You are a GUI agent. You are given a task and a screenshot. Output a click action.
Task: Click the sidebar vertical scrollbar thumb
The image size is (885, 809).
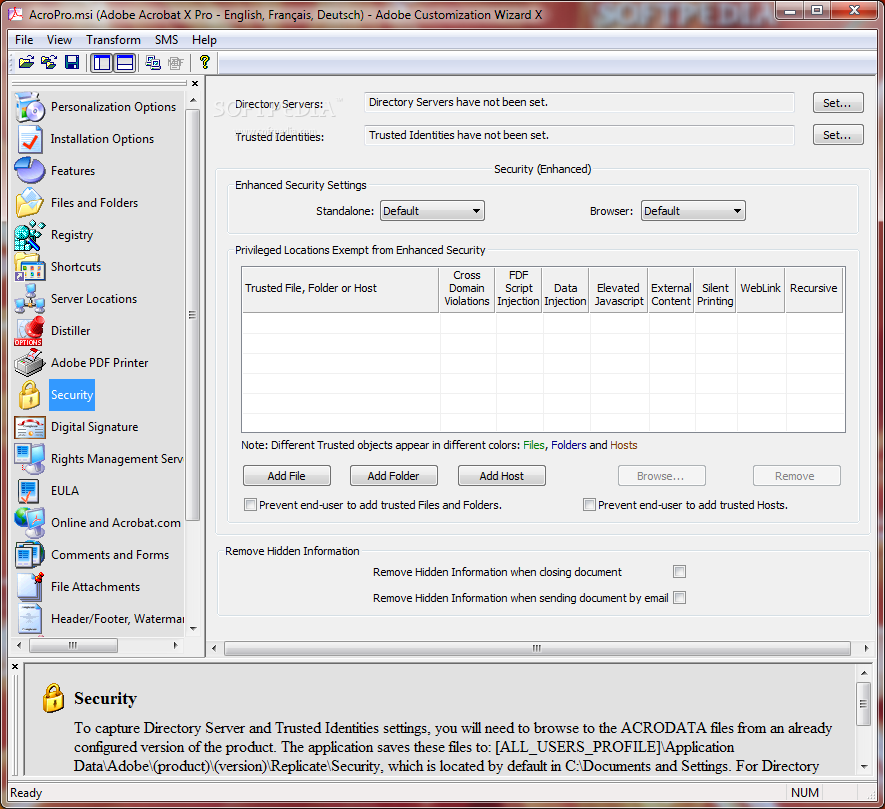click(193, 314)
